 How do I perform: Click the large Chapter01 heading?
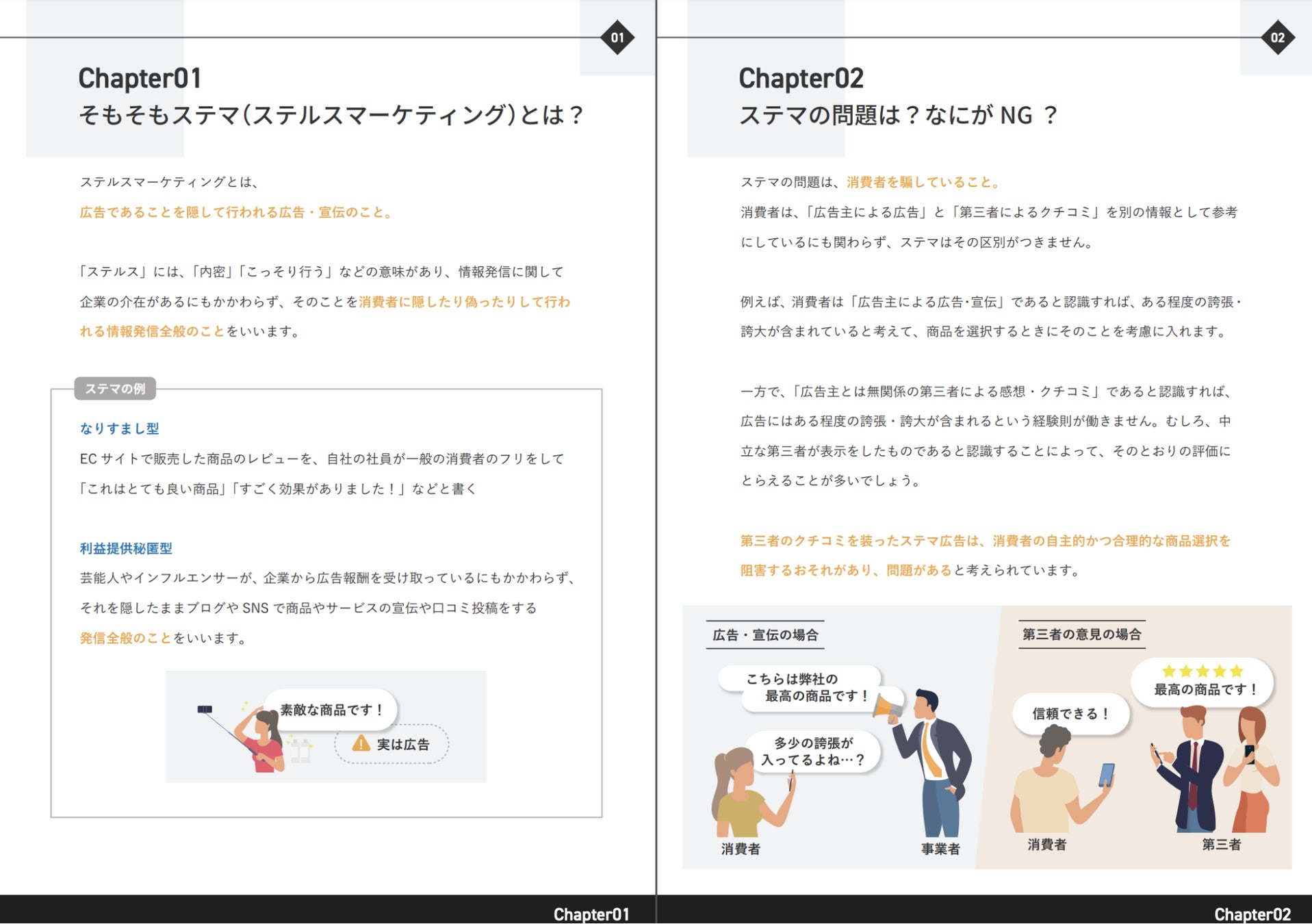pos(140,78)
